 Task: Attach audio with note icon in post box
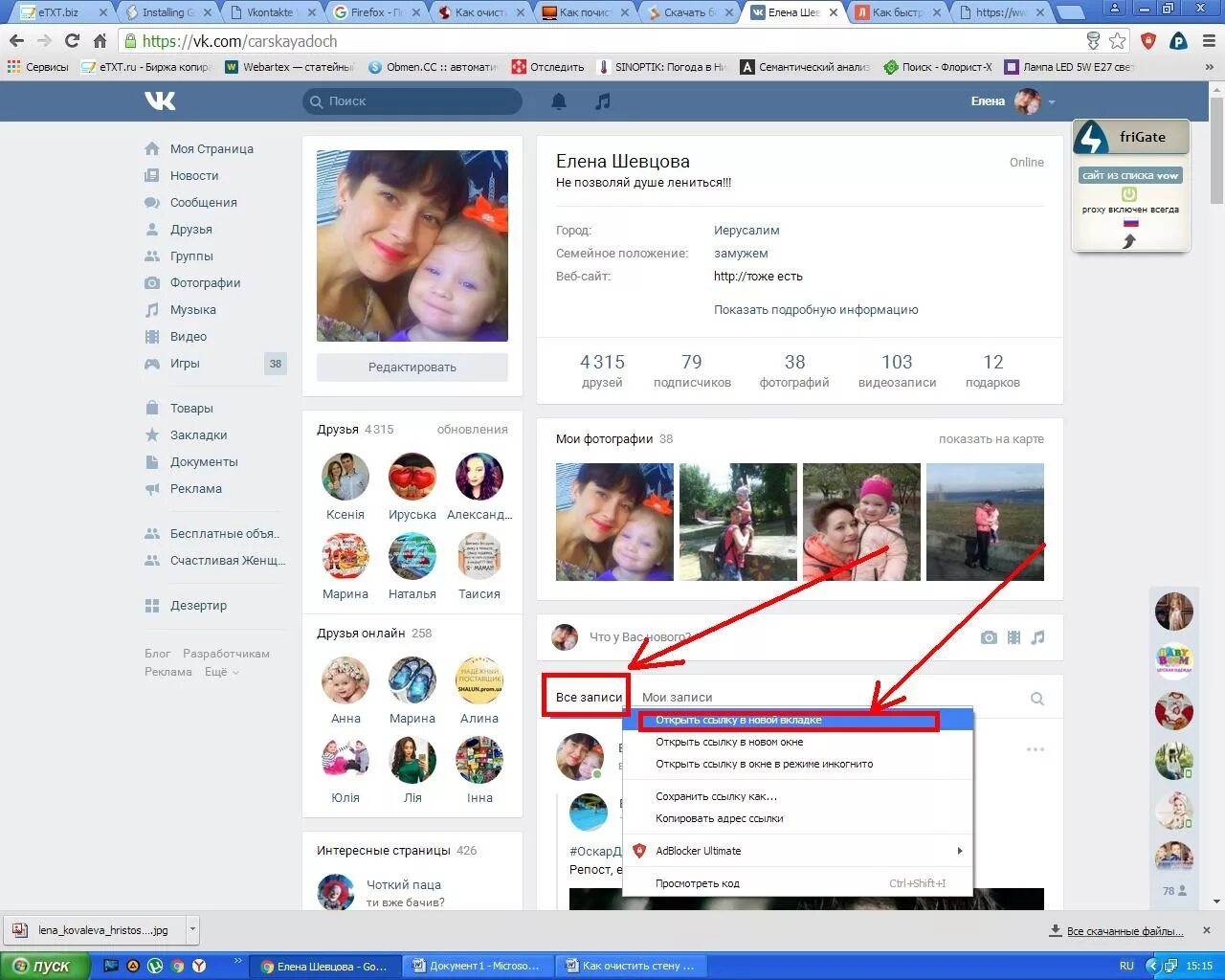click(x=1038, y=637)
